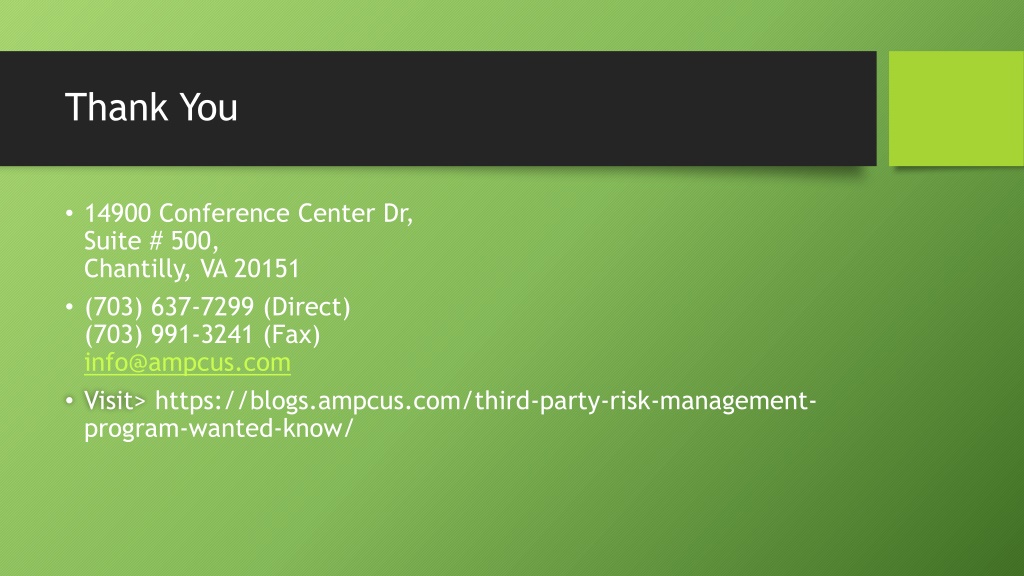Click the empty dark area of the title banner

coord(555,108)
